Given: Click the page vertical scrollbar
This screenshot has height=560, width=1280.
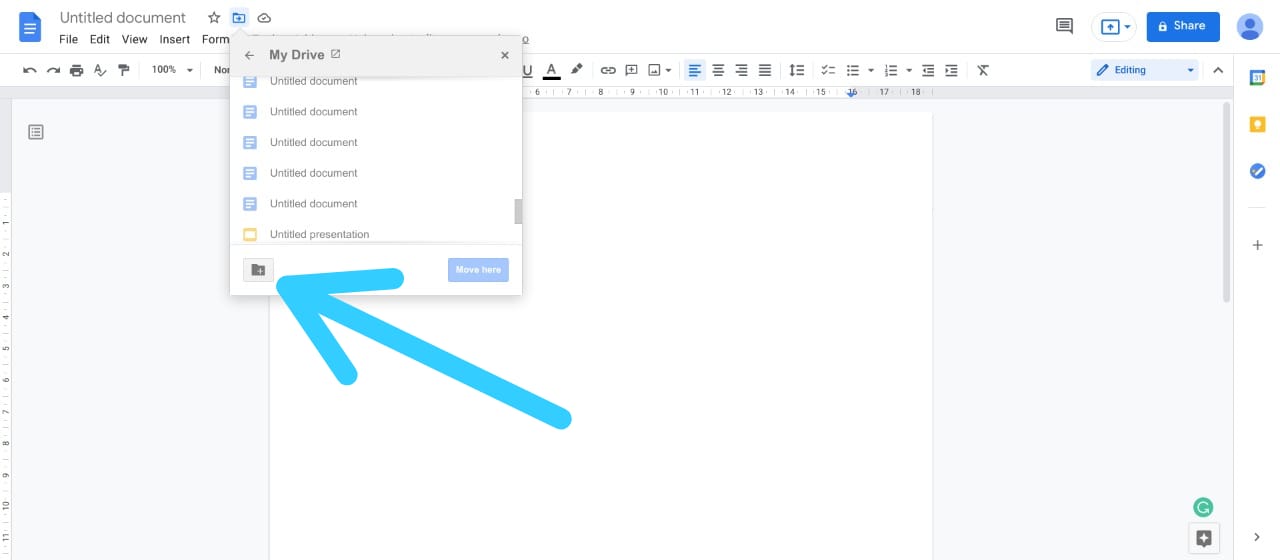Looking at the screenshot, I should click(1227, 202).
